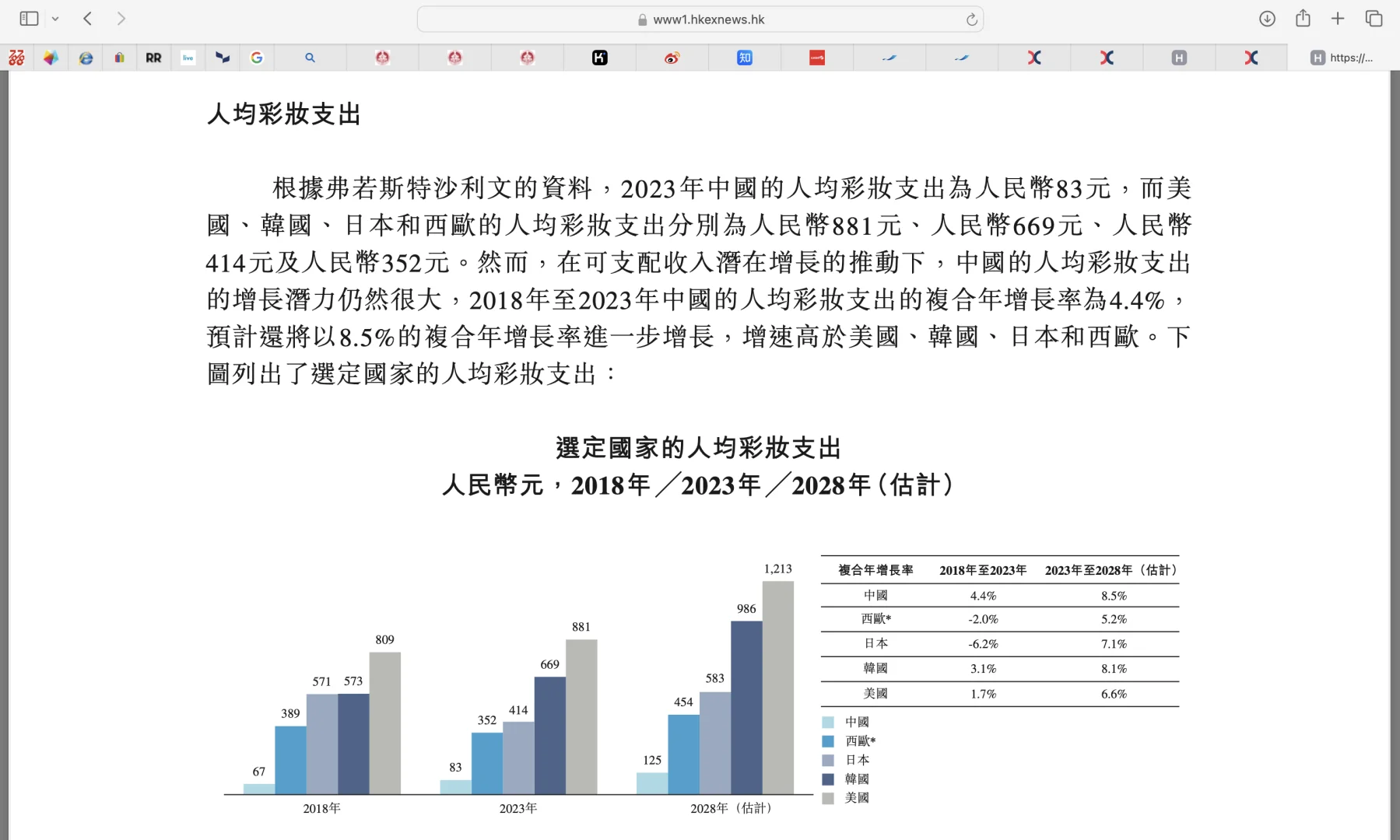Click the 3.1% cell in the table

coord(983,669)
